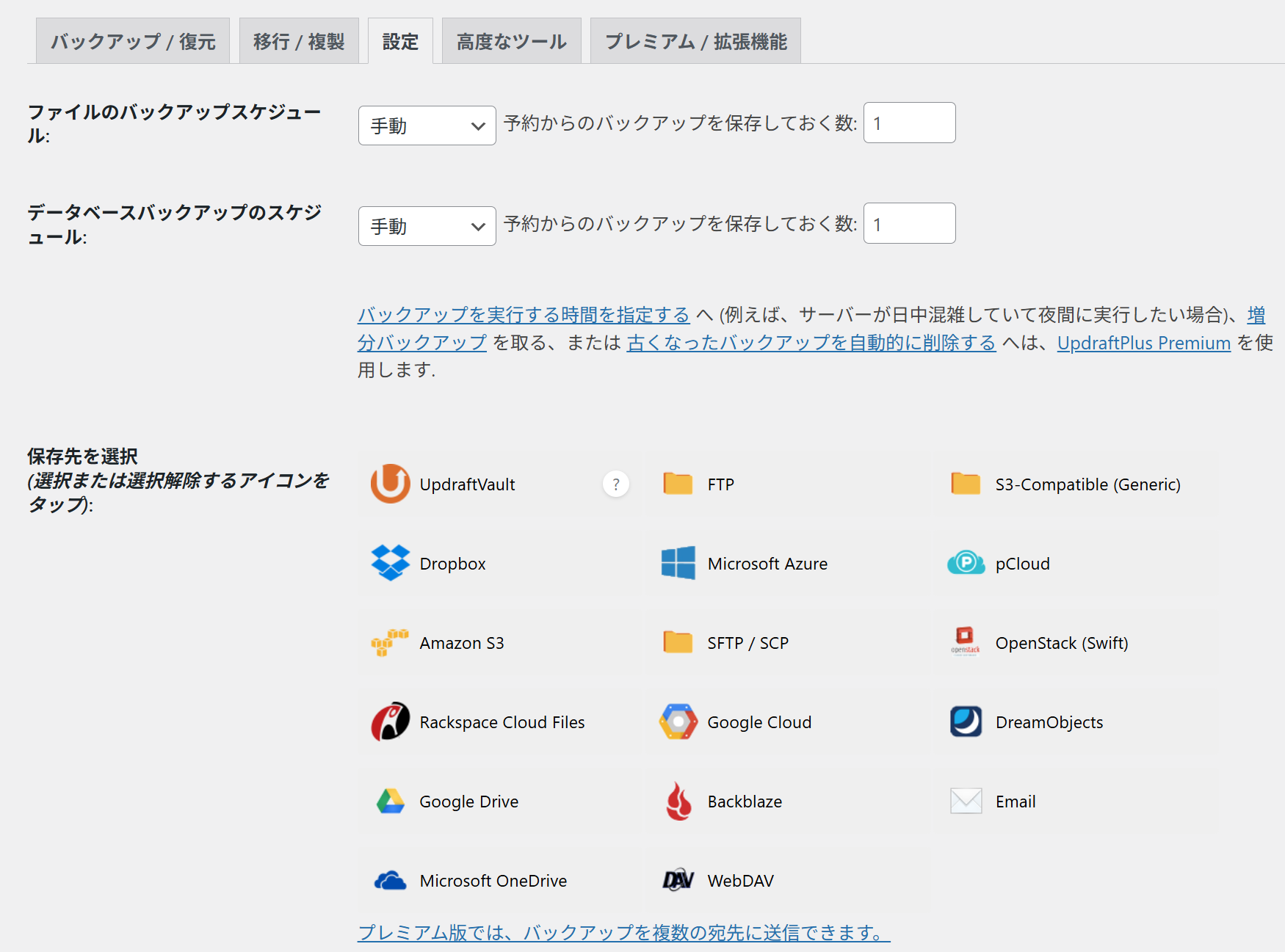
Task: Click the 増分バックアップ link
Action: tap(421, 343)
